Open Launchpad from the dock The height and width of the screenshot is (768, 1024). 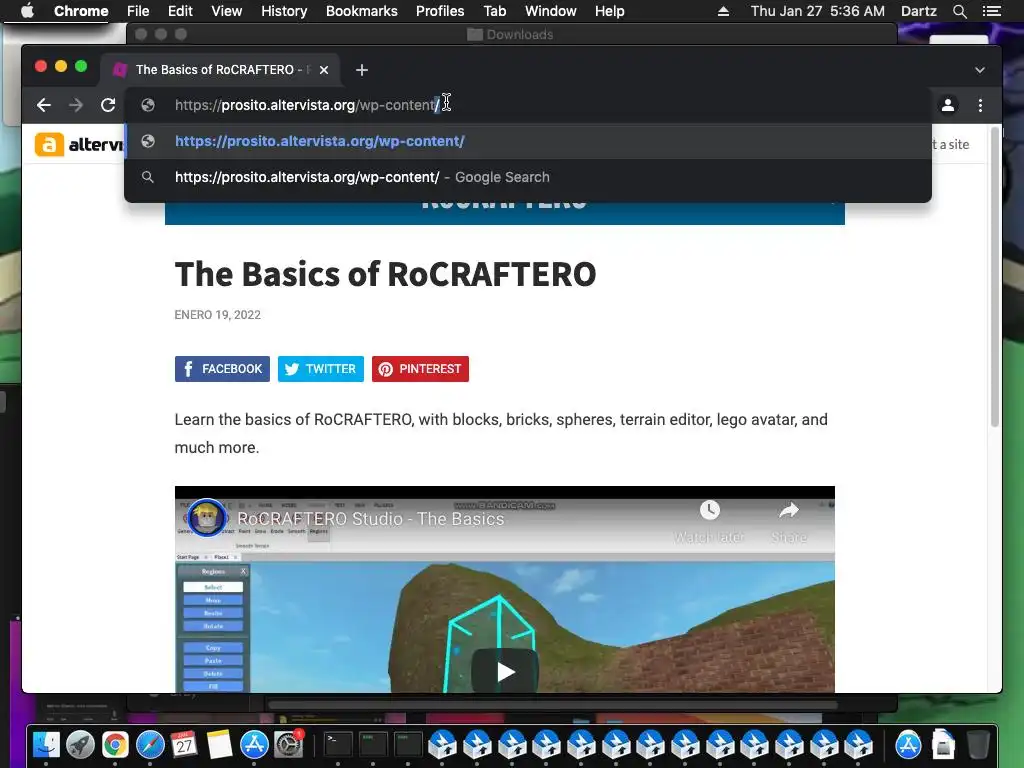[x=80, y=744]
